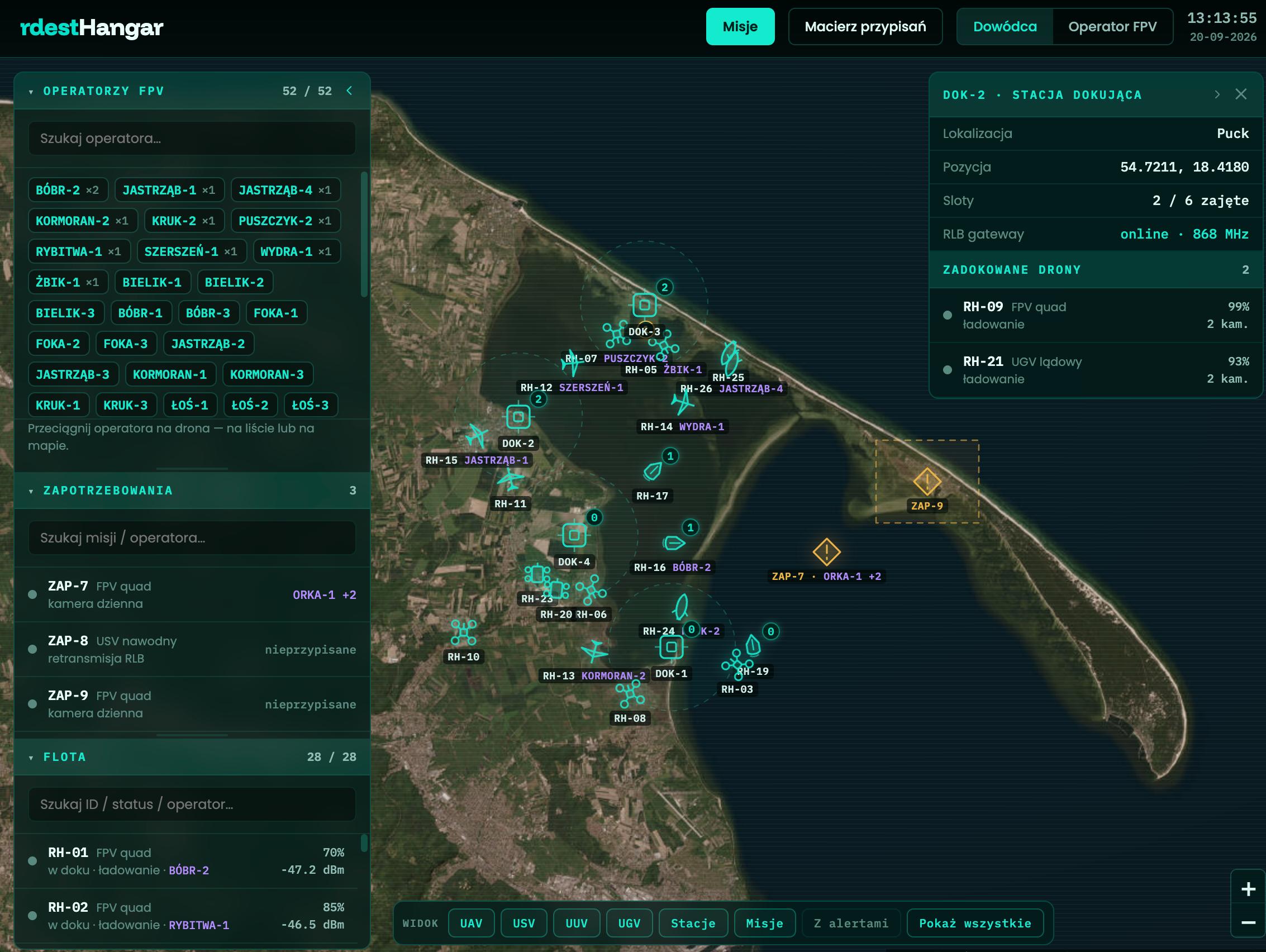Viewport: 1266px width, 952px height.
Task: Select the ZAP-7 alert diamond marker
Action: coord(826,552)
